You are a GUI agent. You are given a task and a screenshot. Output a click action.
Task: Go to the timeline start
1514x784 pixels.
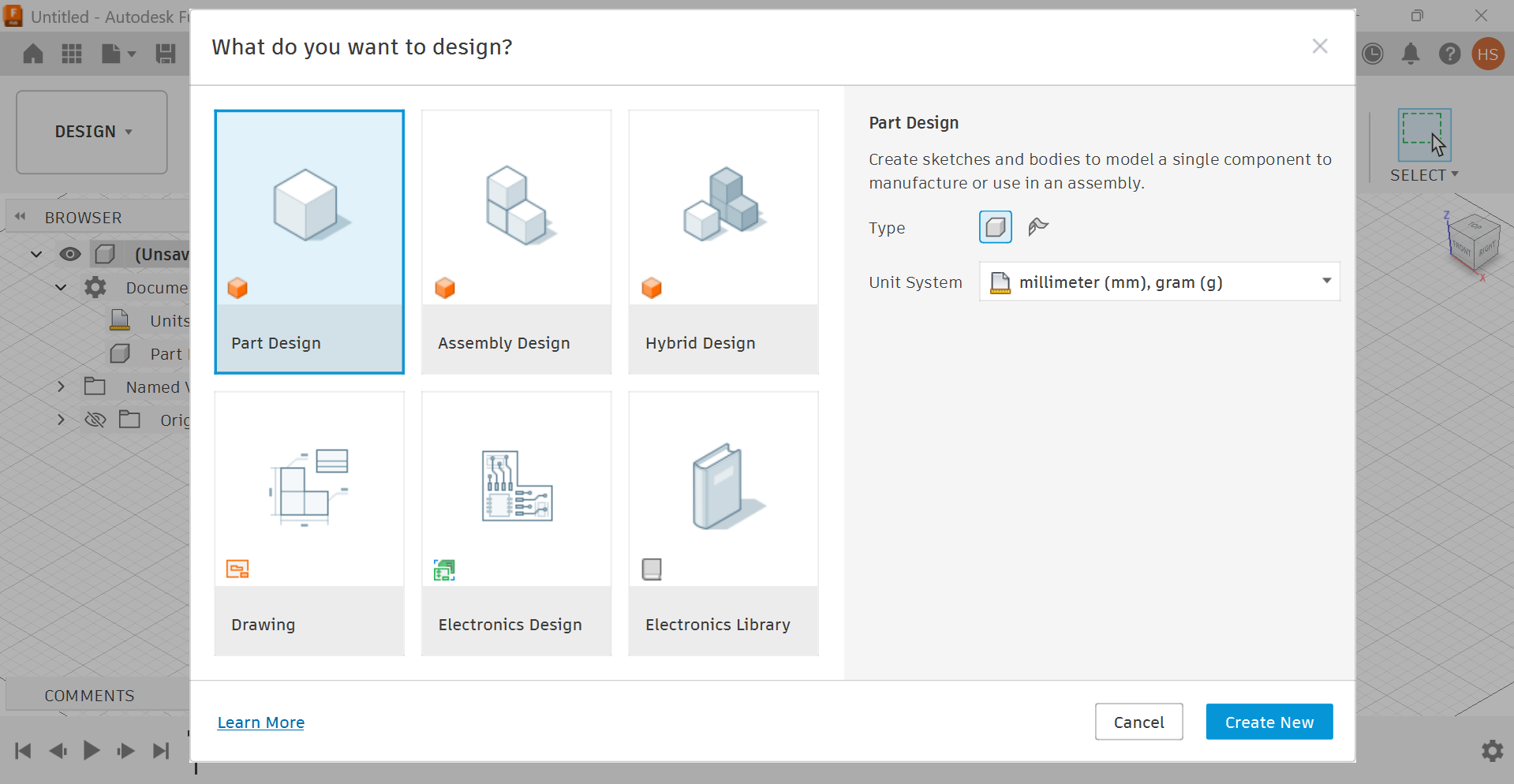[24, 751]
